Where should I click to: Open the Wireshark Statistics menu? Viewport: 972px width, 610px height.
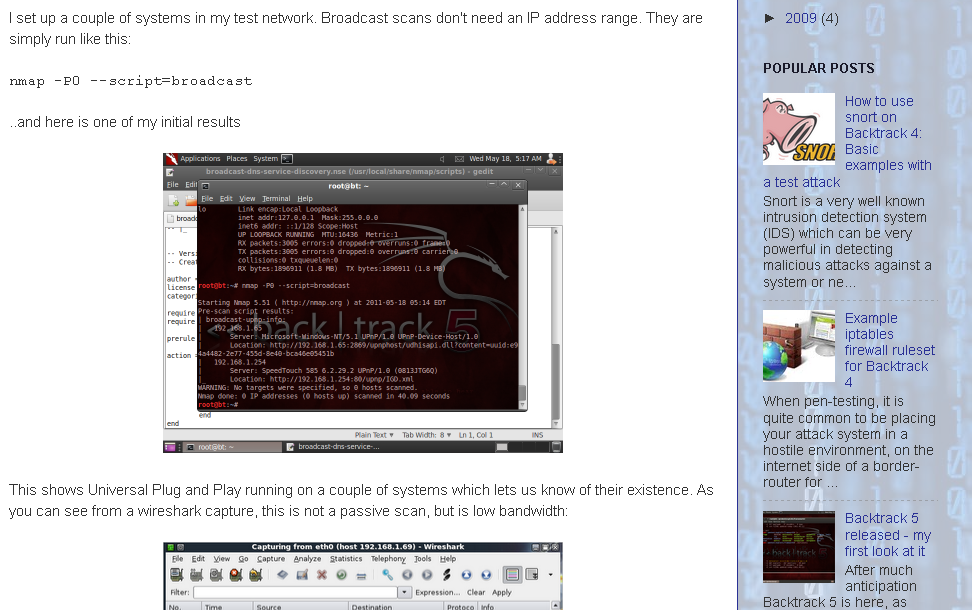click(x=346, y=559)
